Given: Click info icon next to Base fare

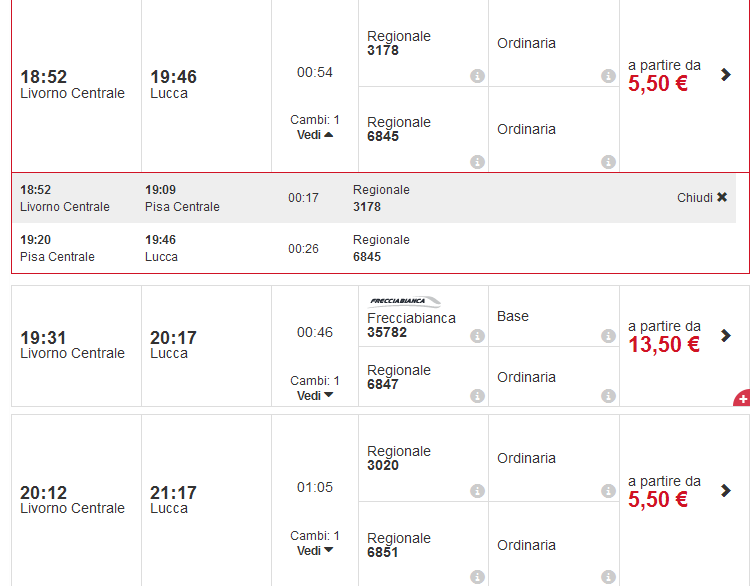Looking at the screenshot, I should pyautogui.click(x=608, y=336).
